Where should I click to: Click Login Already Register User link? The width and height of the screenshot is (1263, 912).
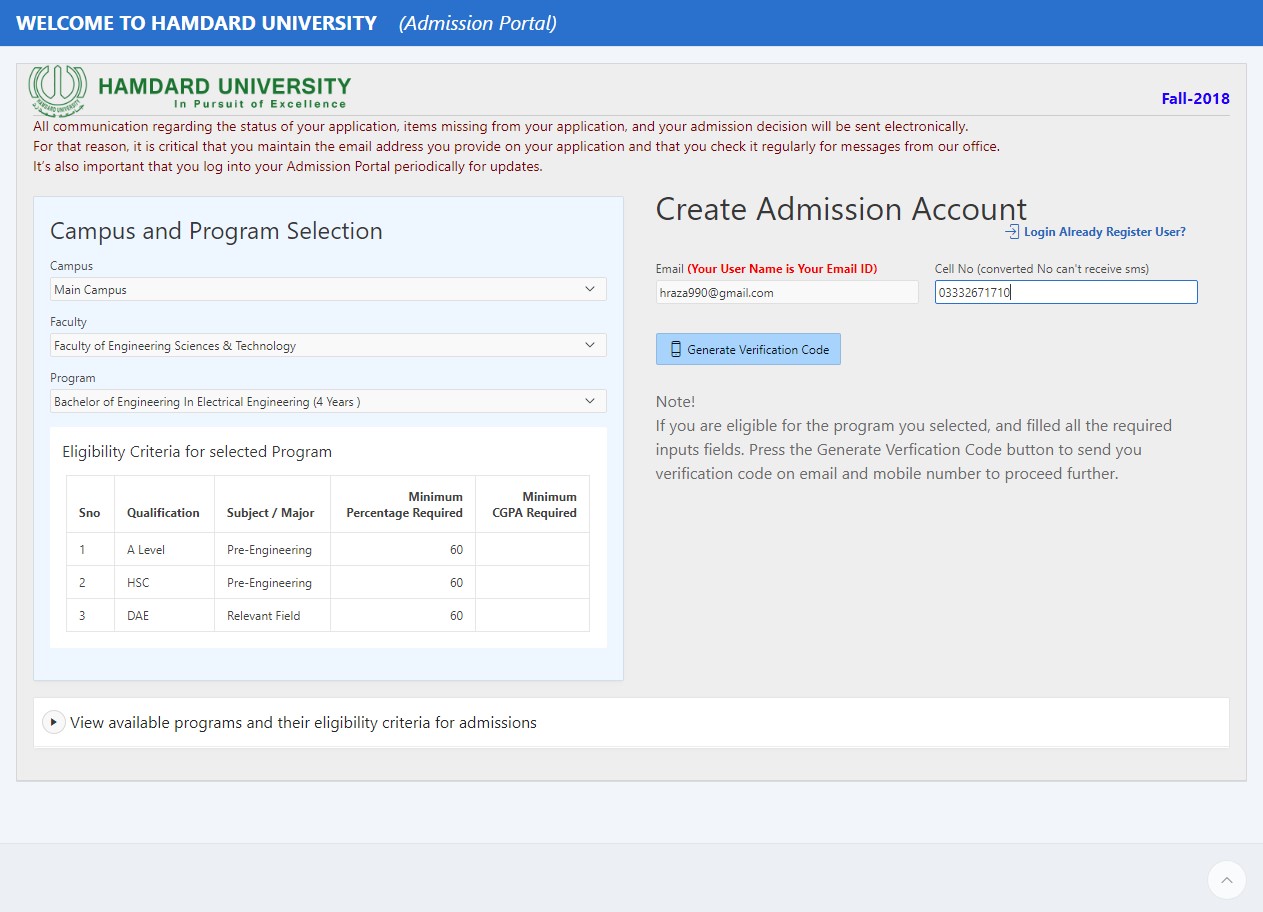pyautogui.click(x=1104, y=232)
